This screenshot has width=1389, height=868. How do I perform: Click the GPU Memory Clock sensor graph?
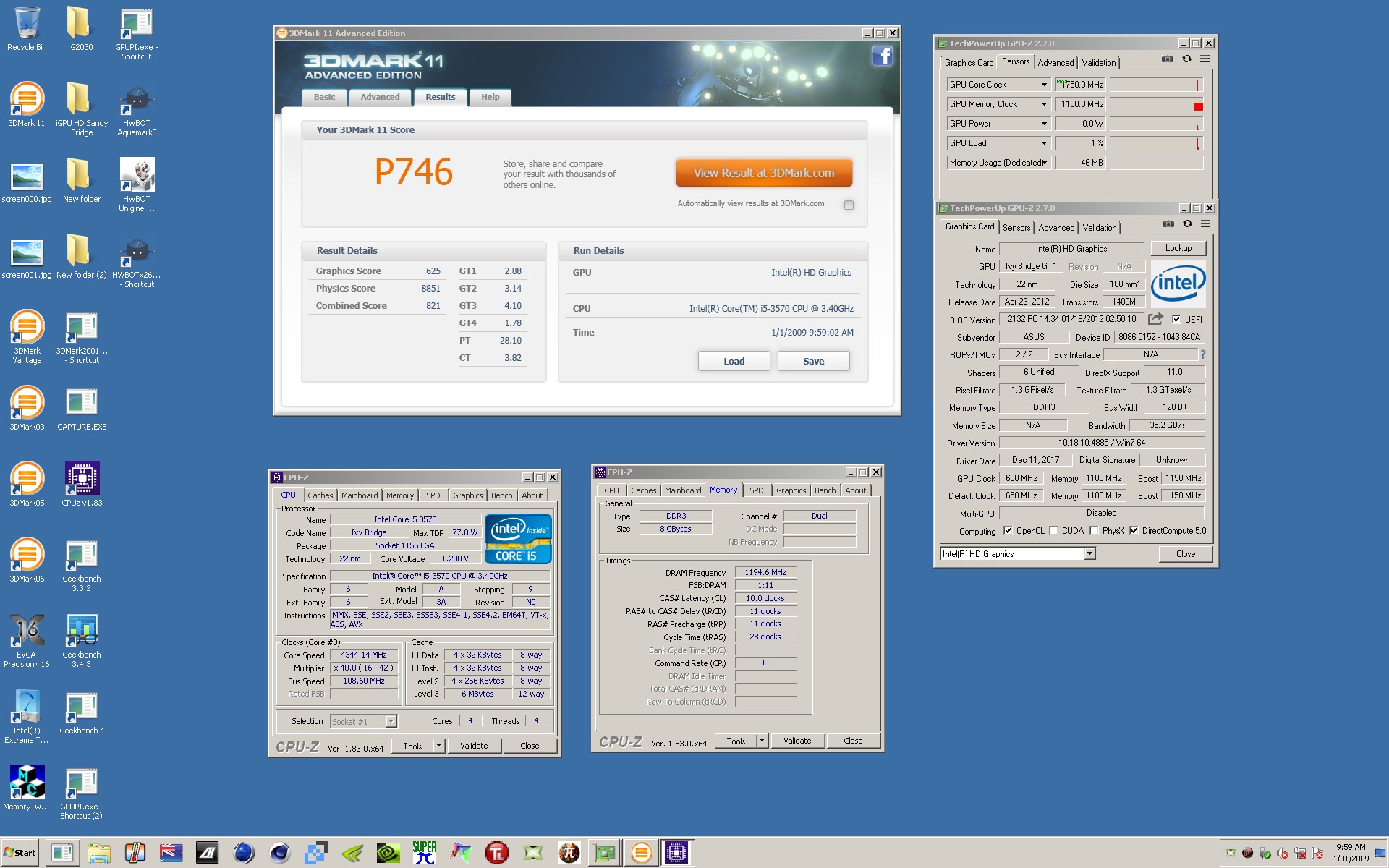[x=1156, y=104]
